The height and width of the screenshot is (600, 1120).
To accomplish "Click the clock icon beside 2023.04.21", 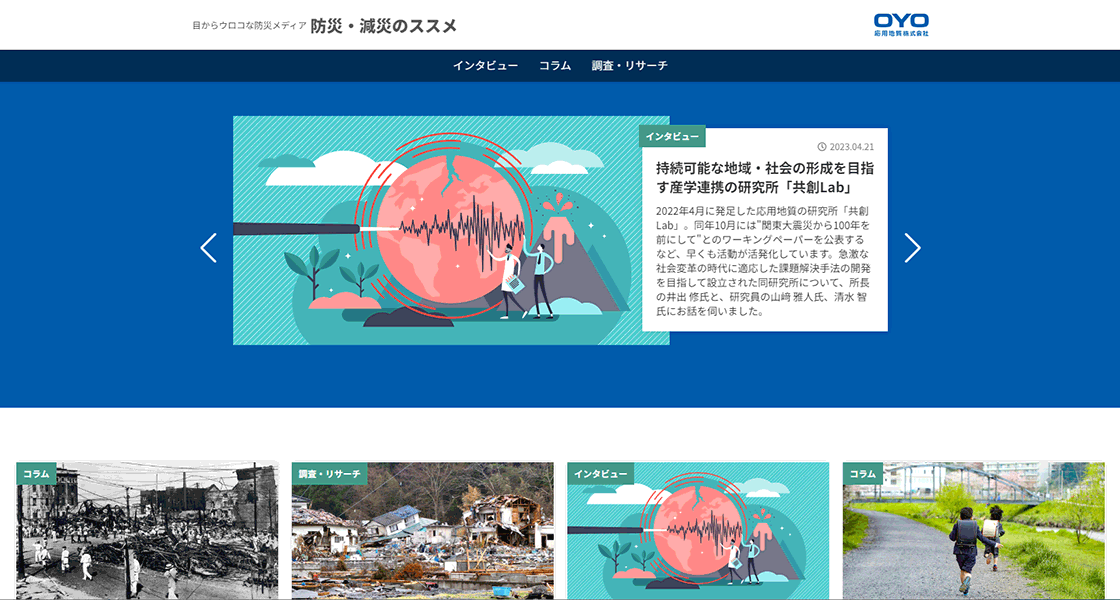I will coord(822,147).
